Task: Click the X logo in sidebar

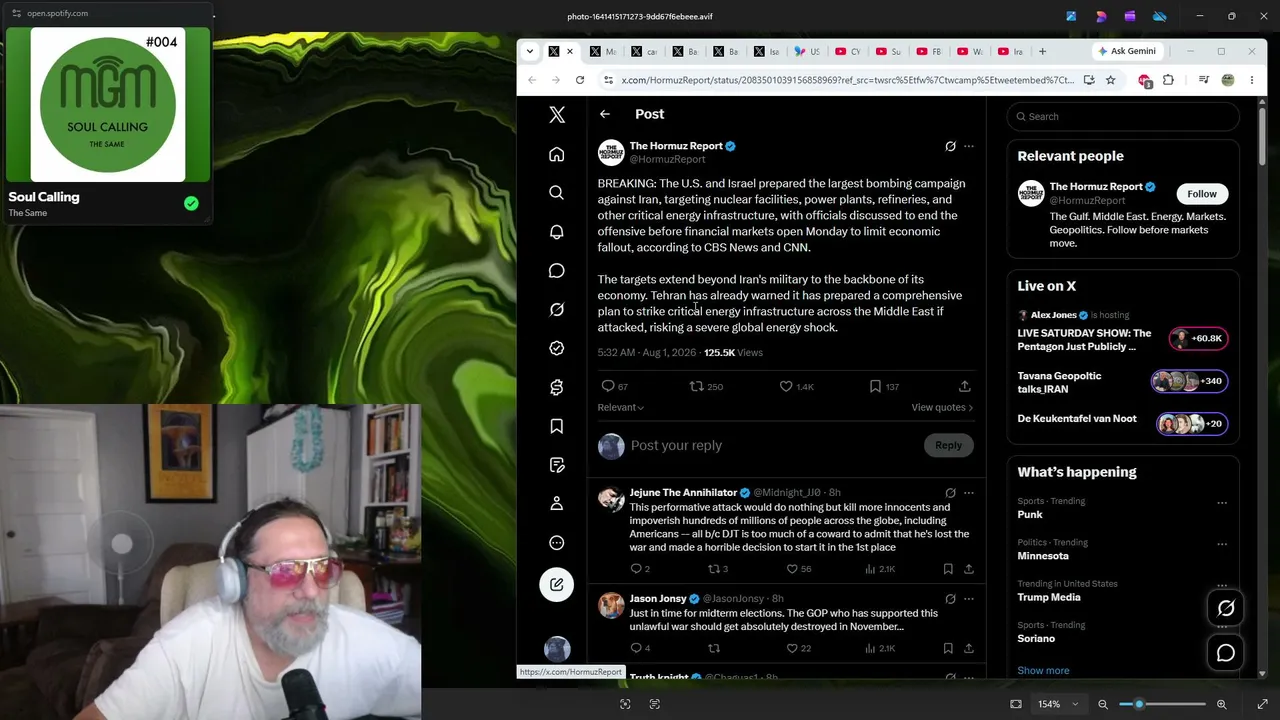Action: pos(557,115)
